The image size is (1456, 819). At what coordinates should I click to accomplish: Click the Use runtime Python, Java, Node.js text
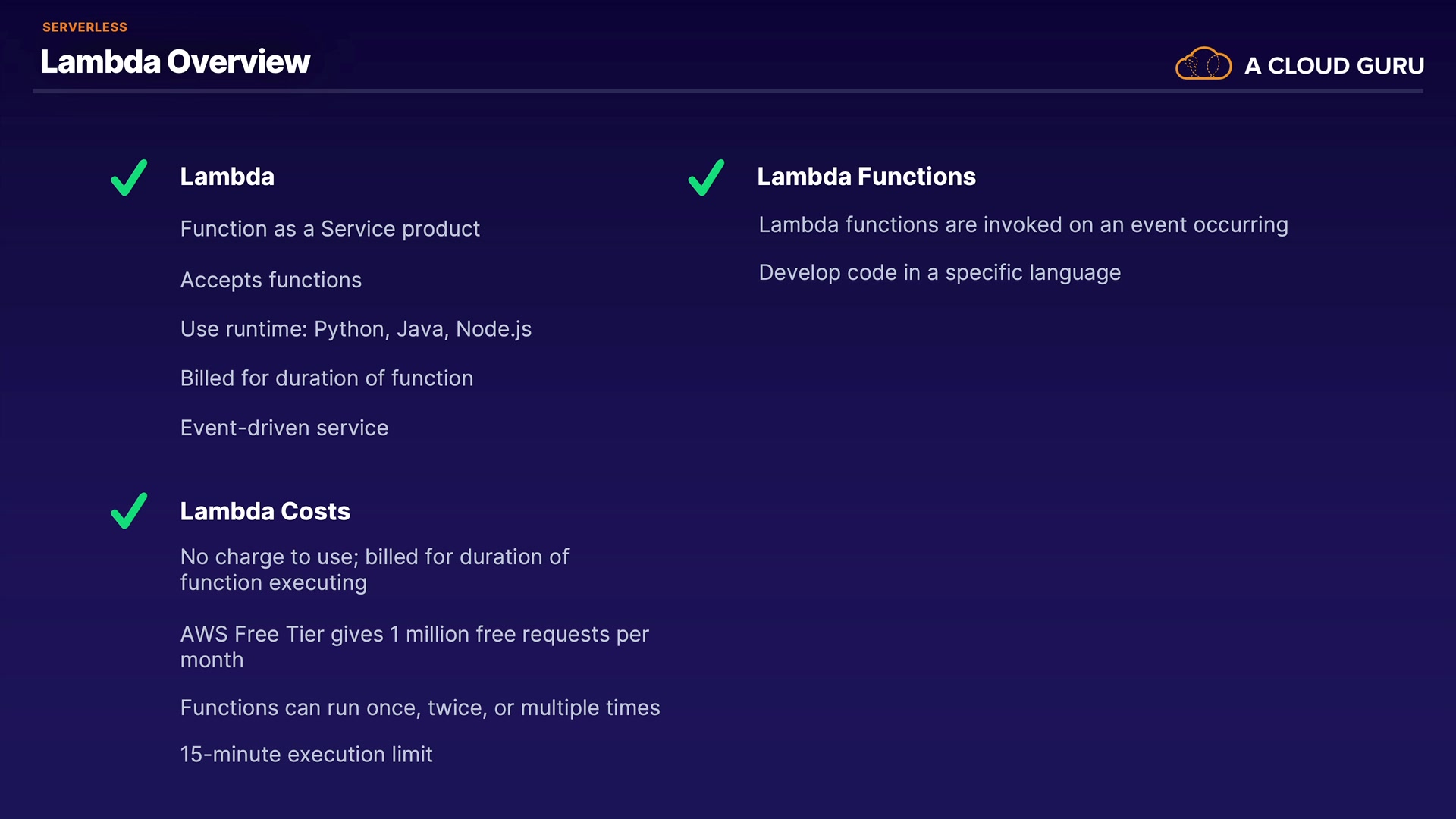[356, 329]
